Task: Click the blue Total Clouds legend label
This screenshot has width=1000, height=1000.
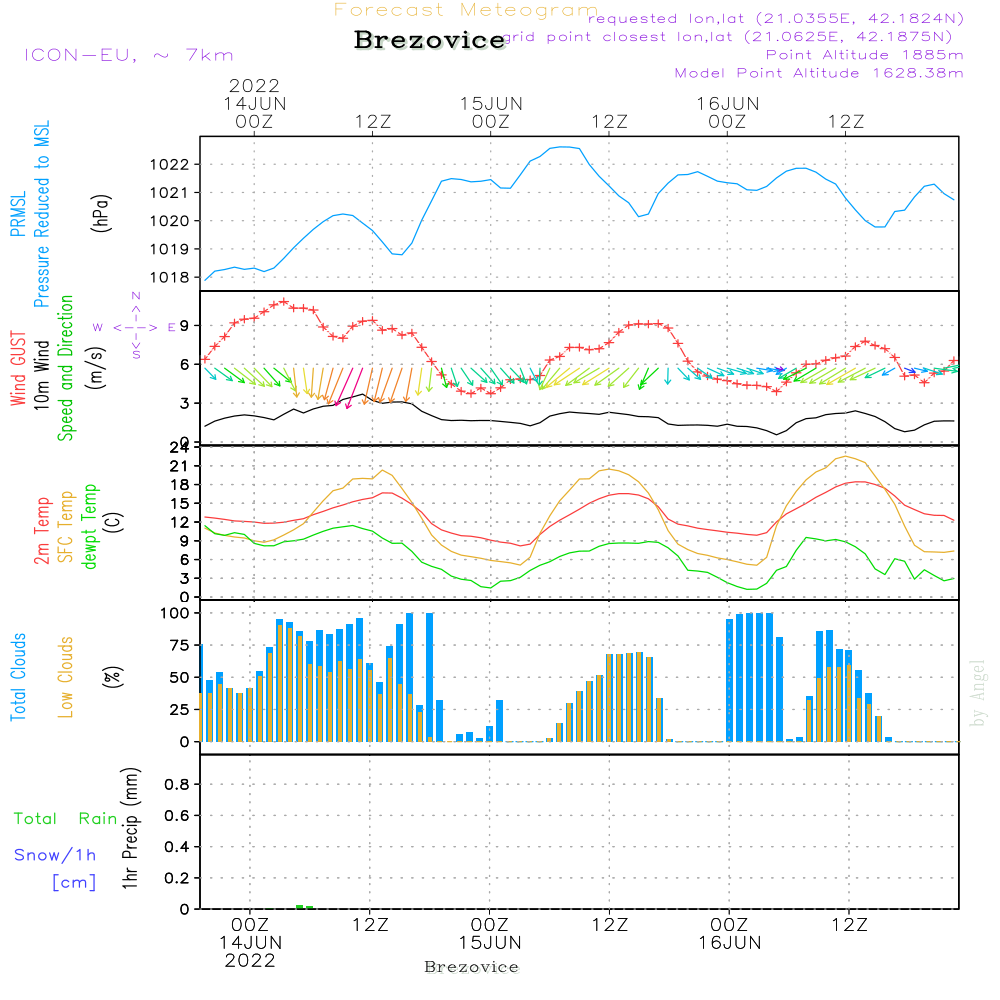Action: click(x=17, y=677)
